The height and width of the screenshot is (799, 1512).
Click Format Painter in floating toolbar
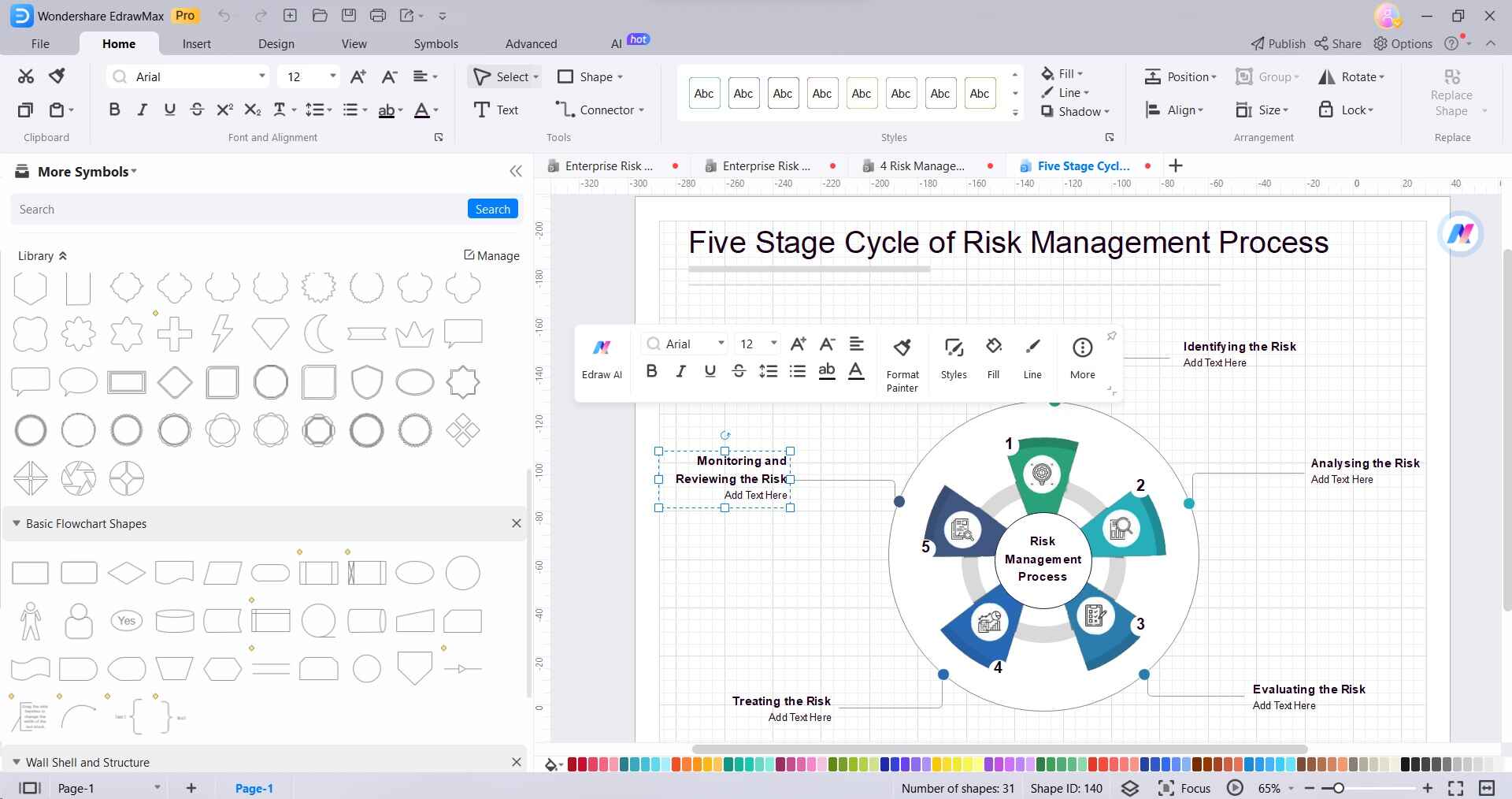coord(902,365)
